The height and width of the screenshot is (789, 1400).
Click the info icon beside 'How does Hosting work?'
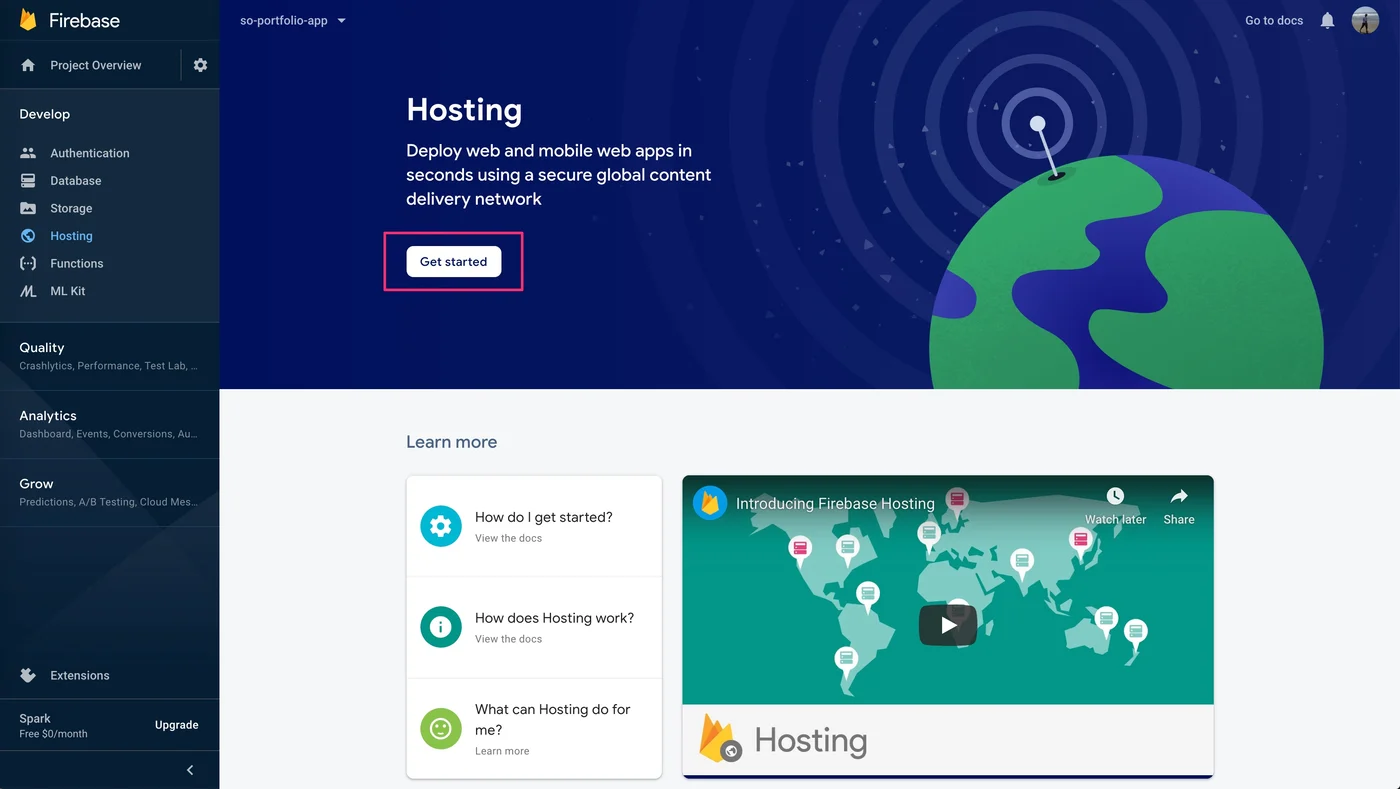(441, 627)
